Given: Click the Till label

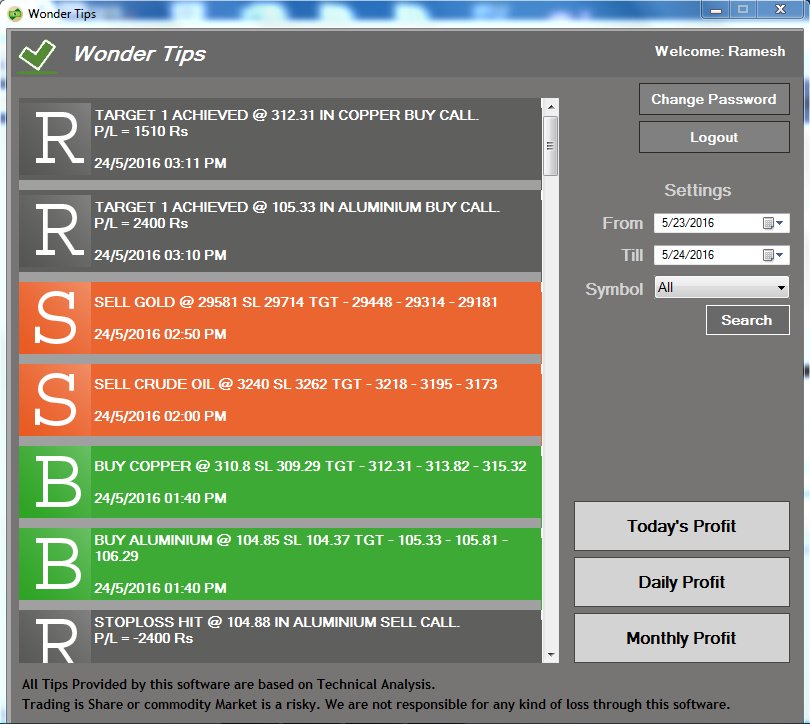Looking at the screenshot, I should (x=632, y=256).
